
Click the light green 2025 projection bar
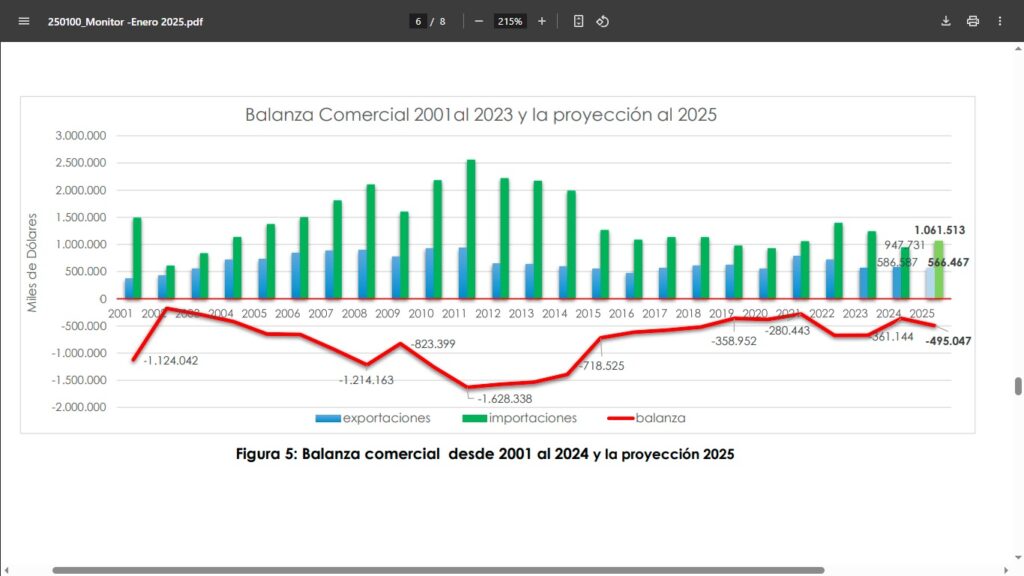(x=938, y=270)
